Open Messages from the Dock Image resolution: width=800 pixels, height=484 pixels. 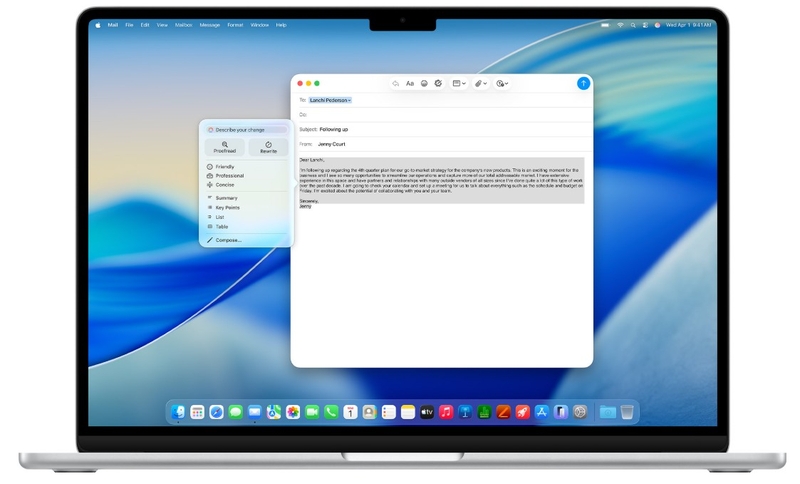[x=235, y=412]
